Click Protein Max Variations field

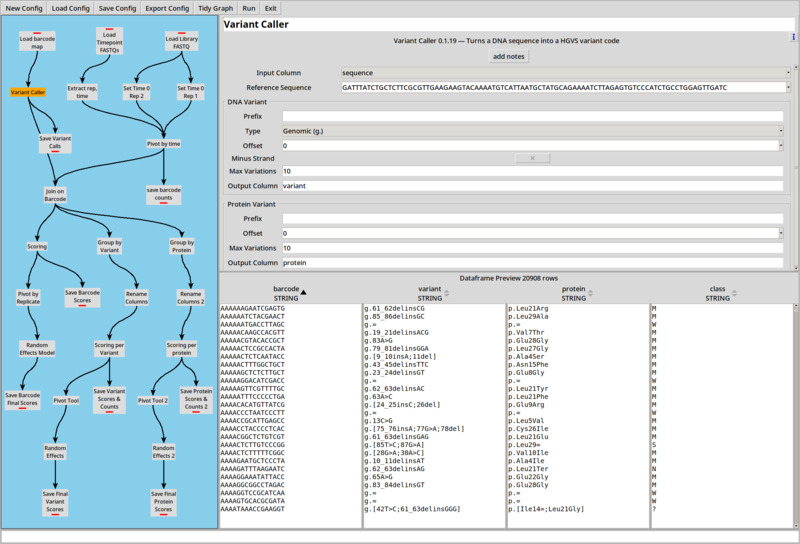coord(533,248)
